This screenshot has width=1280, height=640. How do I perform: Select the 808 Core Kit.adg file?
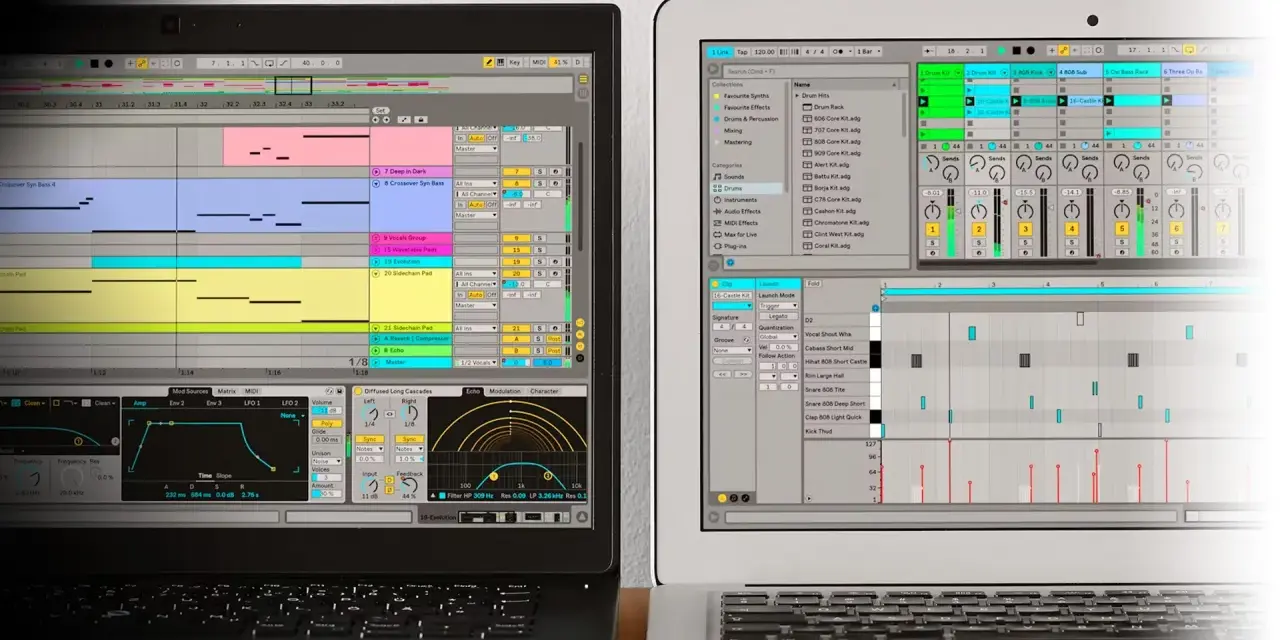[831, 142]
